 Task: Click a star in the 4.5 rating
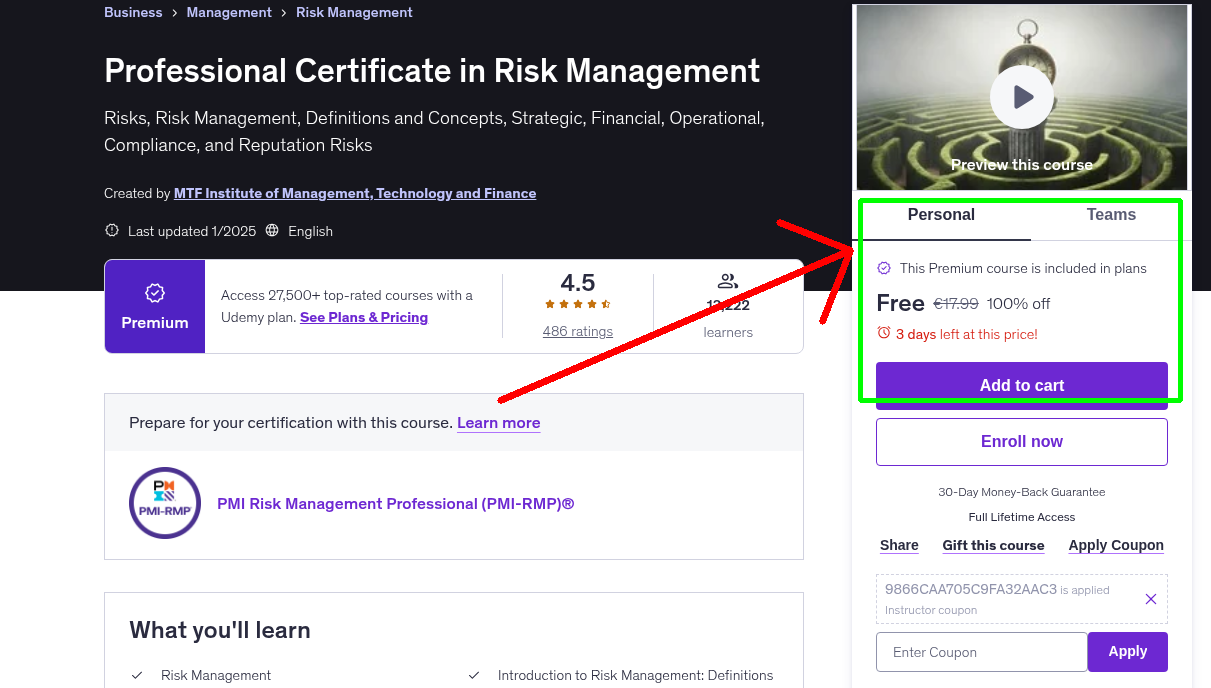click(x=577, y=304)
